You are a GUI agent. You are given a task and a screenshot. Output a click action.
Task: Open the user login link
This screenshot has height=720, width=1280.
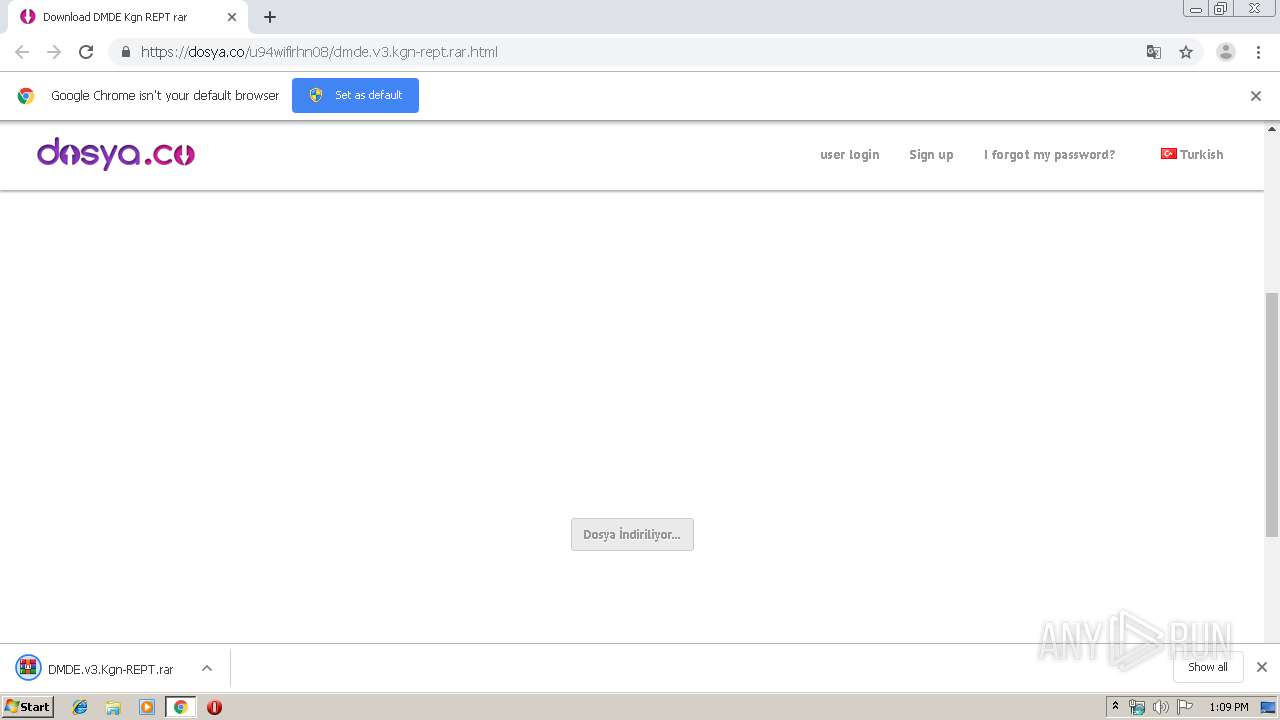[850, 155]
